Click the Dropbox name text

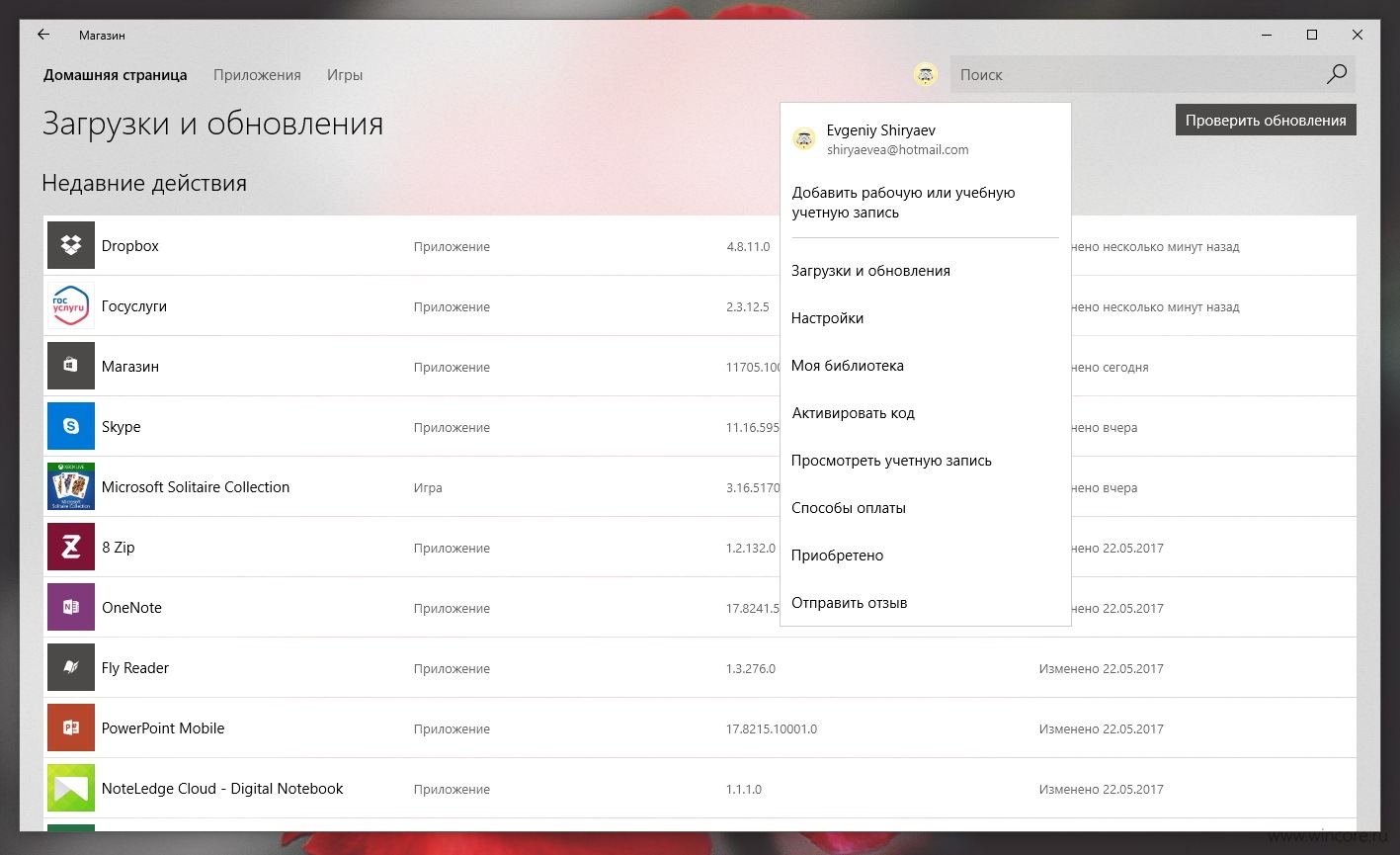130,246
